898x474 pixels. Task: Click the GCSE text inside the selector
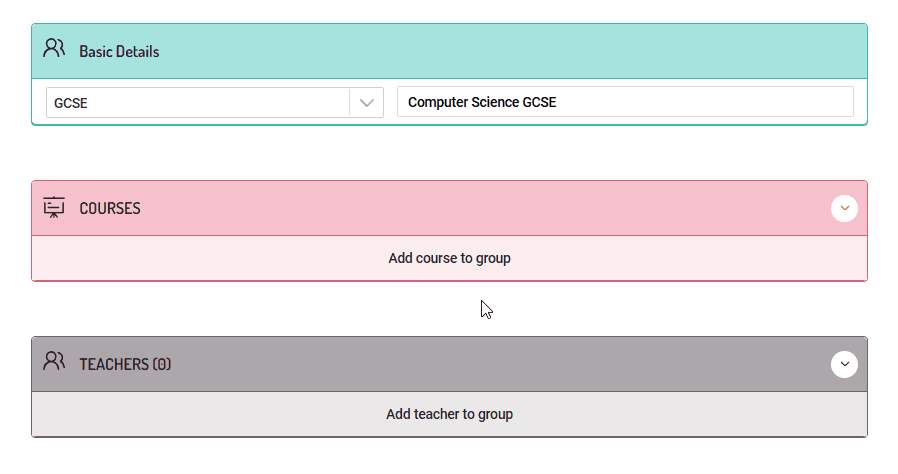(70, 104)
